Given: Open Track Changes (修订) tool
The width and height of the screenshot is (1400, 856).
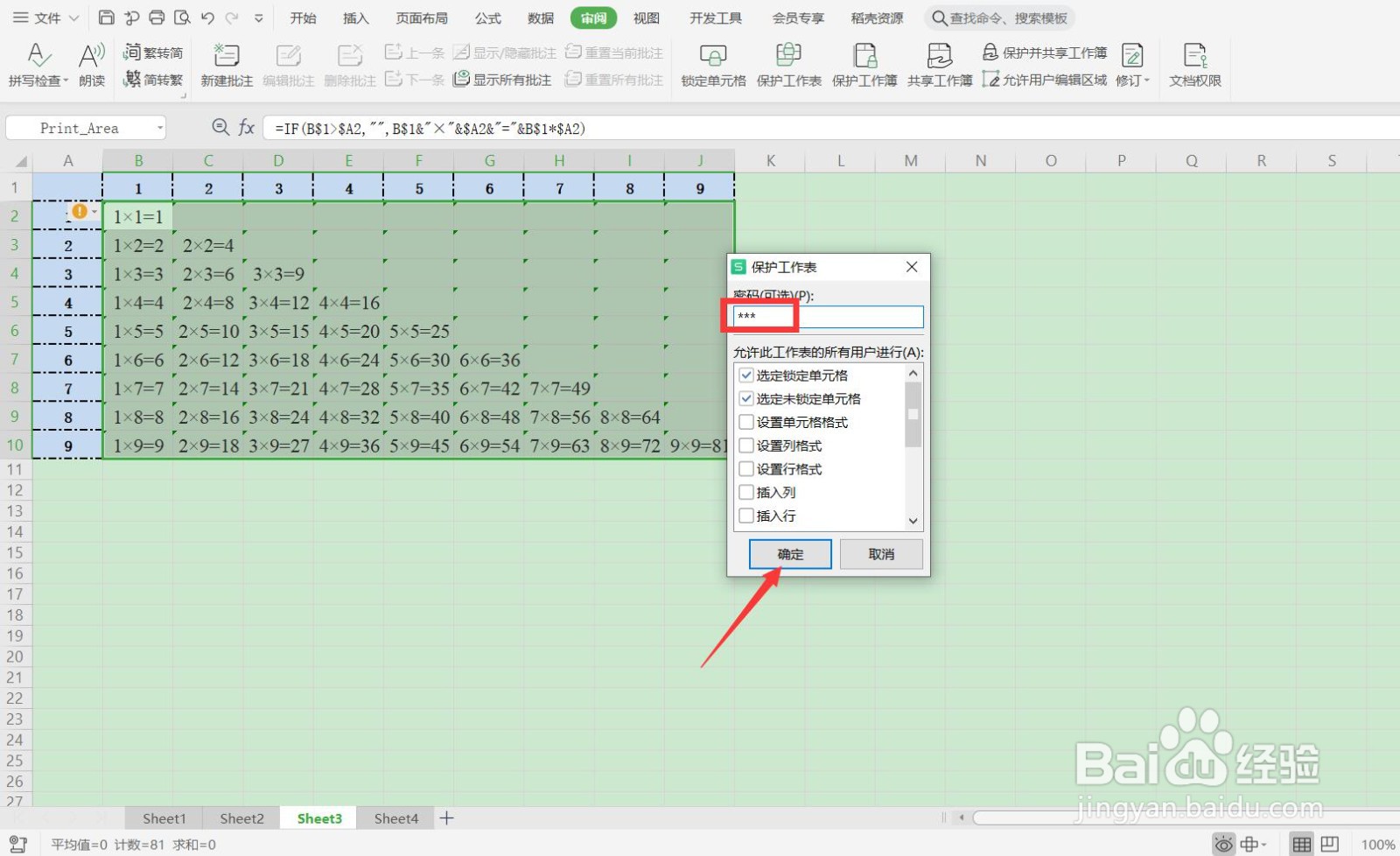Looking at the screenshot, I should point(1132,65).
